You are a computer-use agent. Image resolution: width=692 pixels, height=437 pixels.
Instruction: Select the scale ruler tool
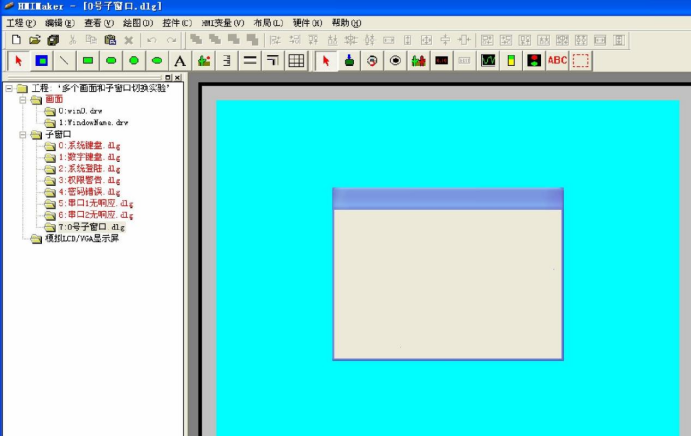click(x=227, y=60)
